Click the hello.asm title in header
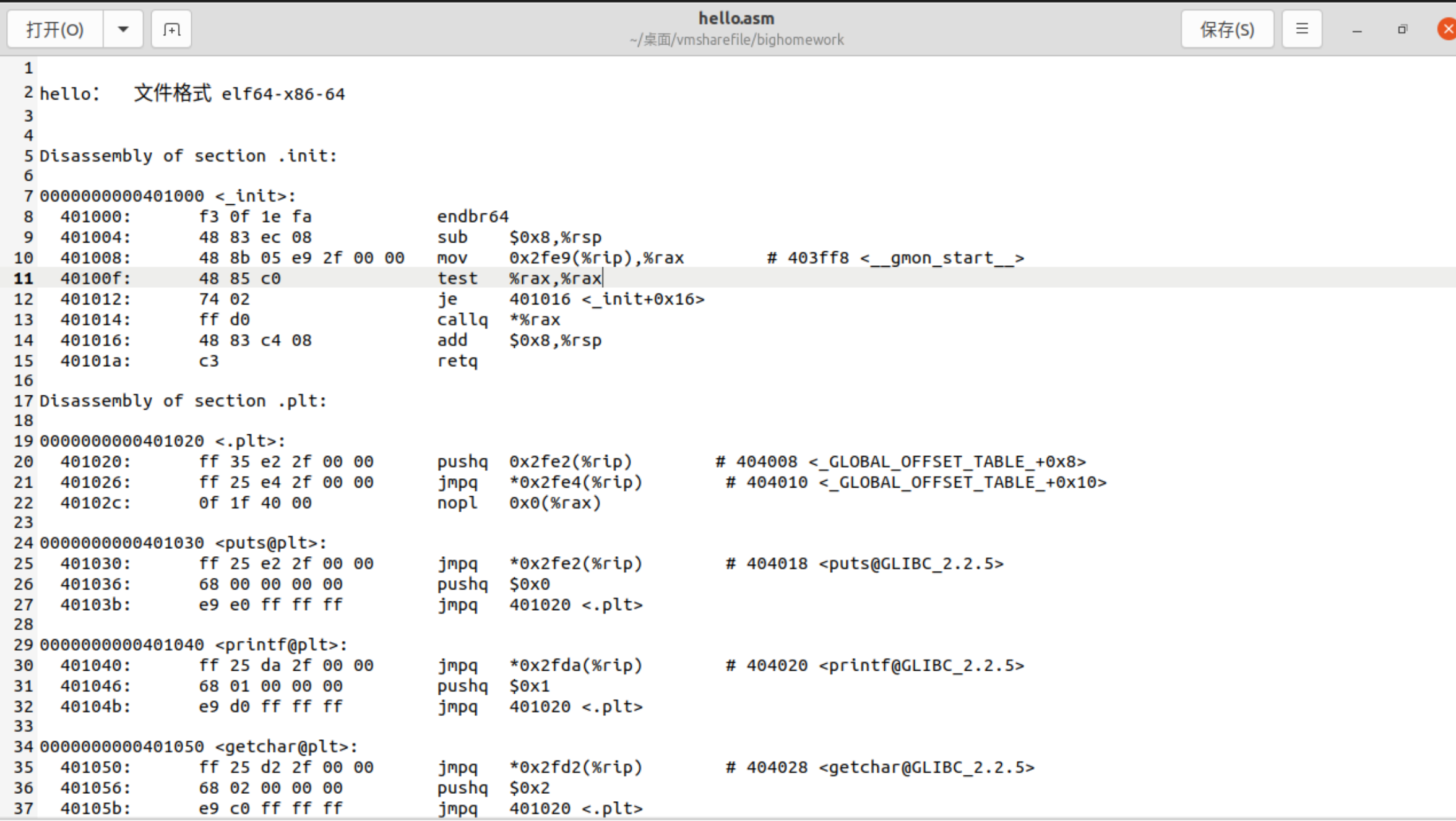 pyautogui.click(x=736, y=18)
